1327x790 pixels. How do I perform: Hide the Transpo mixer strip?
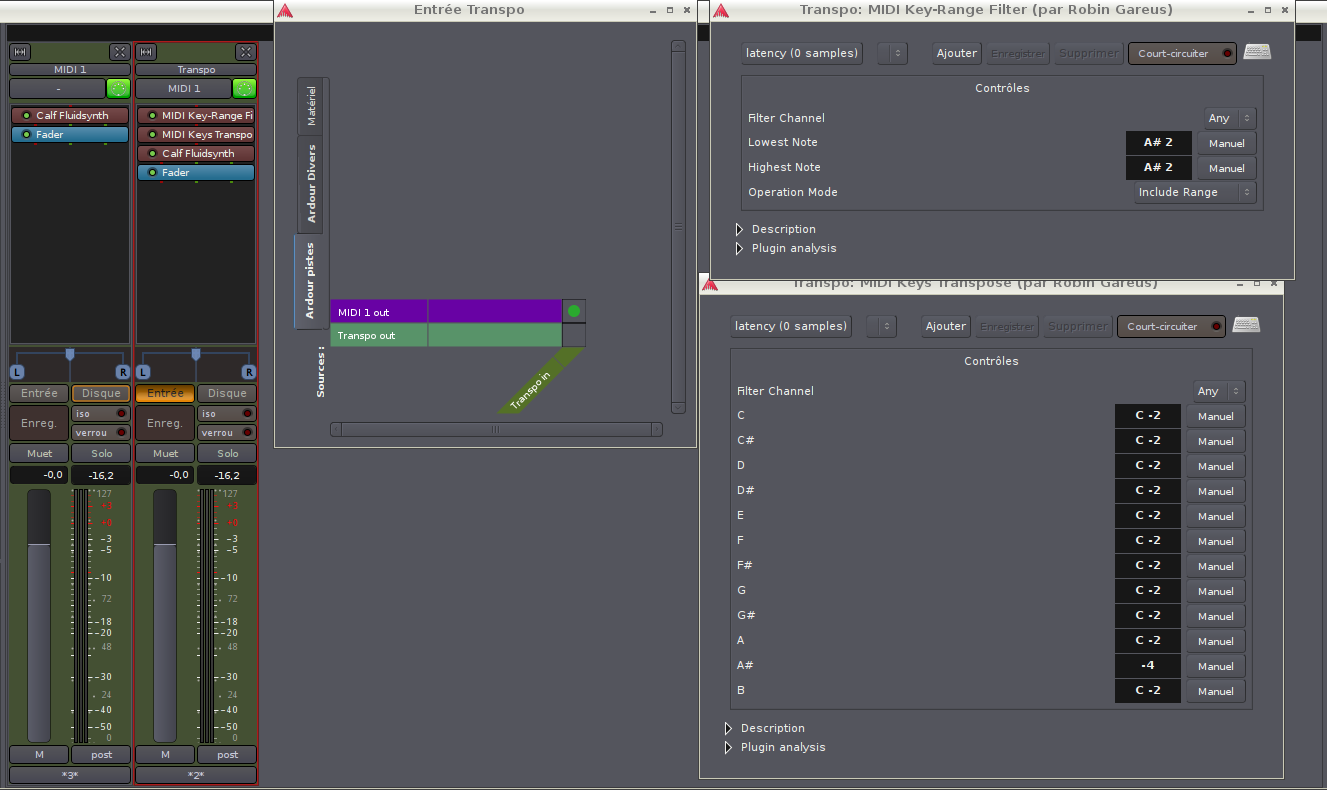246,52
